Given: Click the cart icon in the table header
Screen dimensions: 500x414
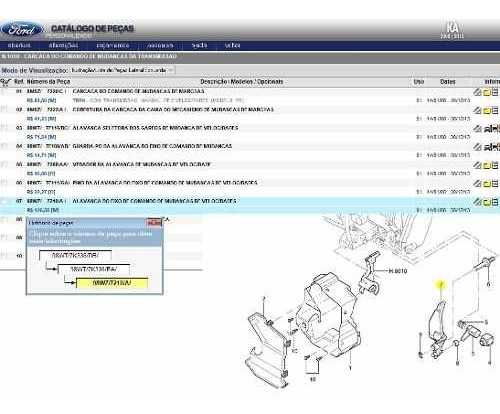Looking at the screenshot, I should click(x=5, y=82).
